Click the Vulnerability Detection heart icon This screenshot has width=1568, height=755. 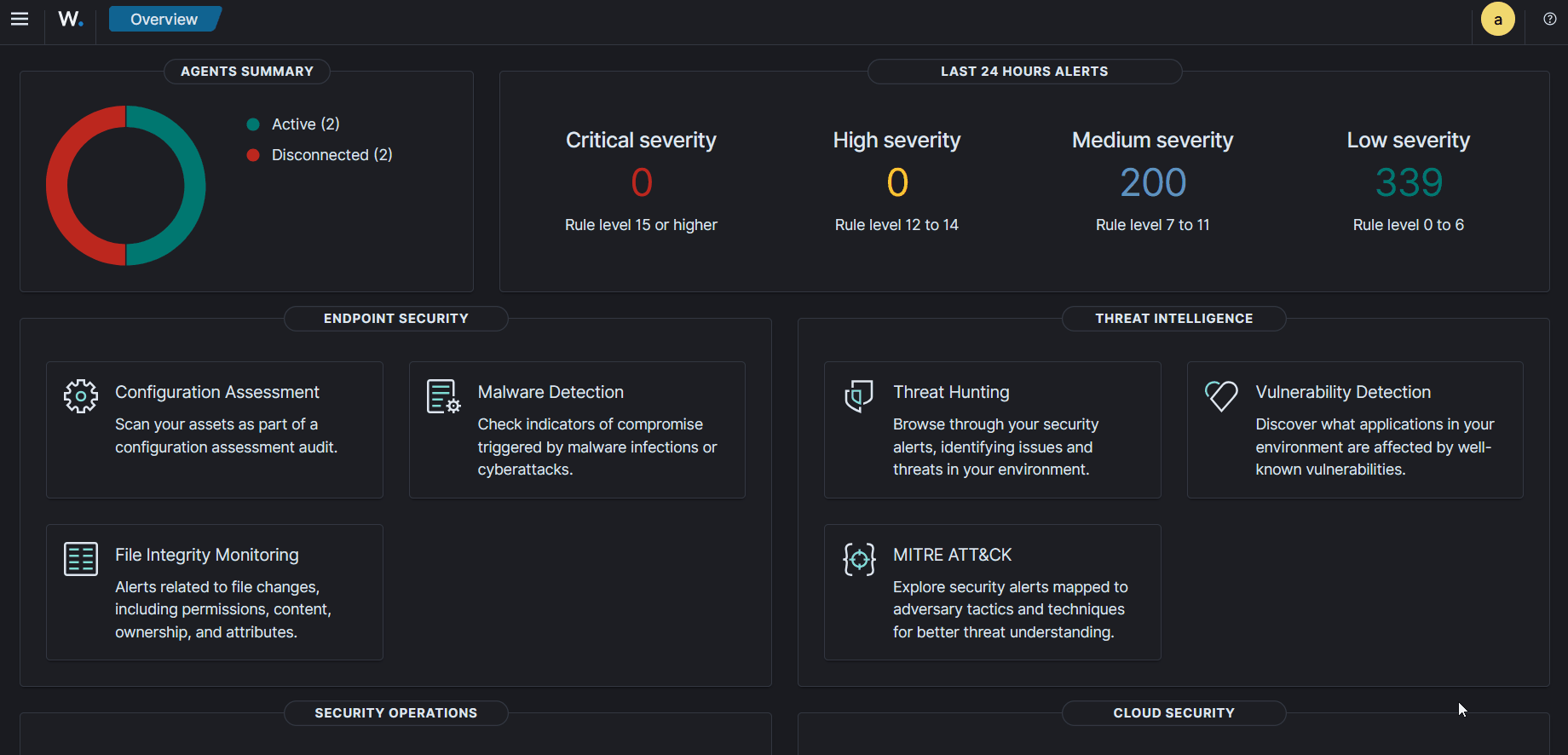tap(1221, 396)
